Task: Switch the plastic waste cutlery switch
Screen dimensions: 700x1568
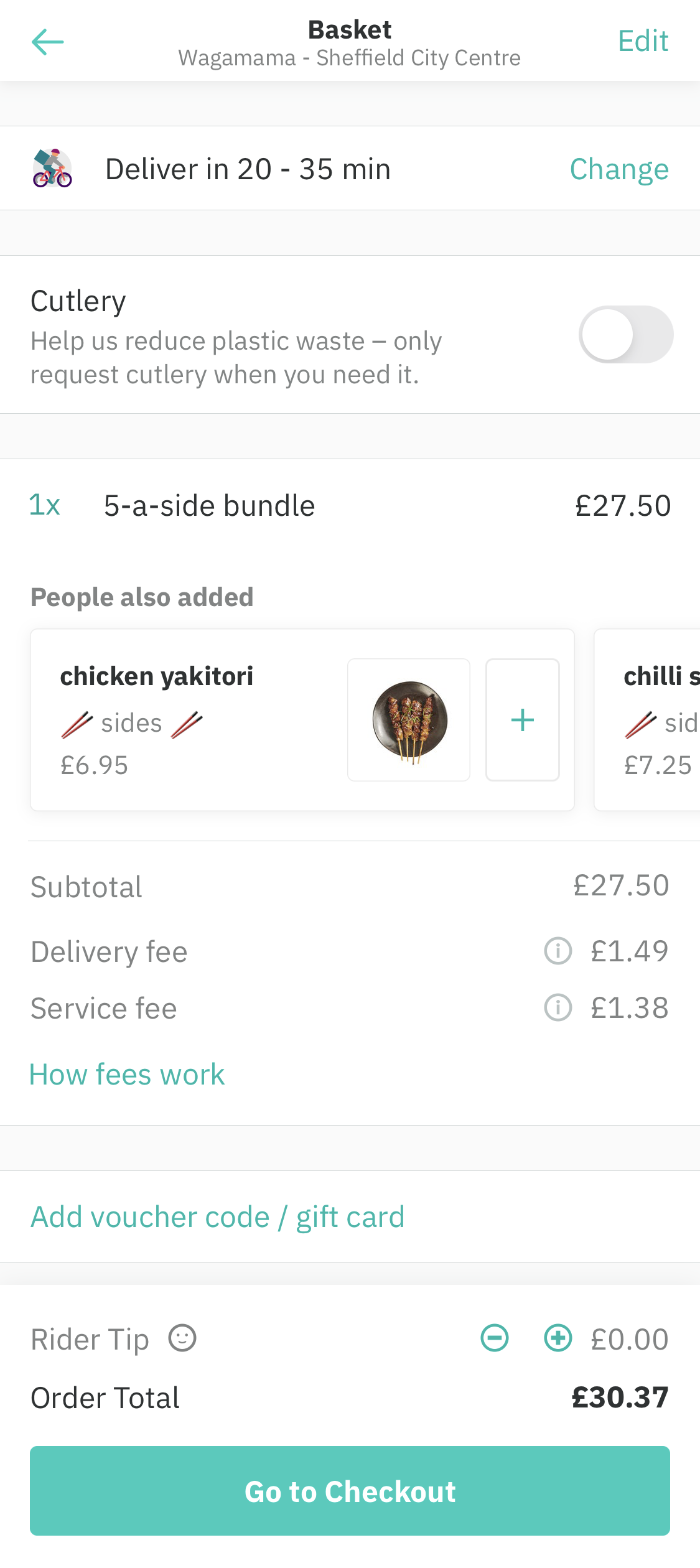Action: coord(627,334)
